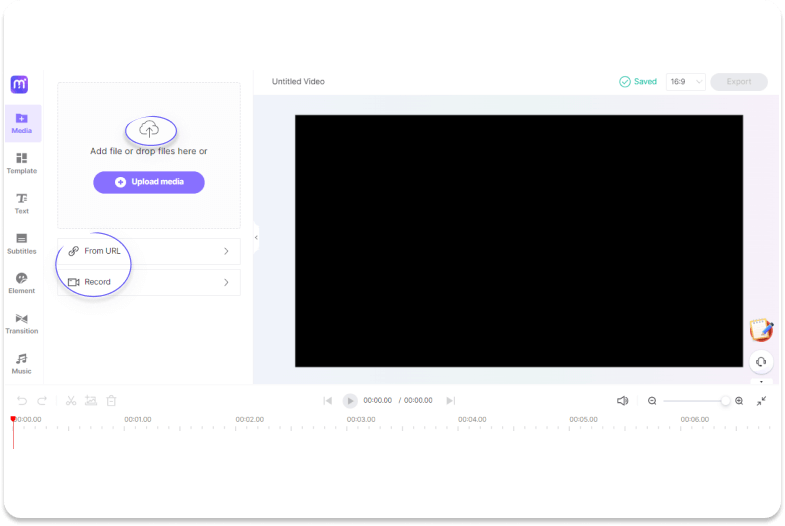Image resolution: width=785 pixels, height=526 pixels.
Task: Open the headset support icon
Action: coord(761,362)
